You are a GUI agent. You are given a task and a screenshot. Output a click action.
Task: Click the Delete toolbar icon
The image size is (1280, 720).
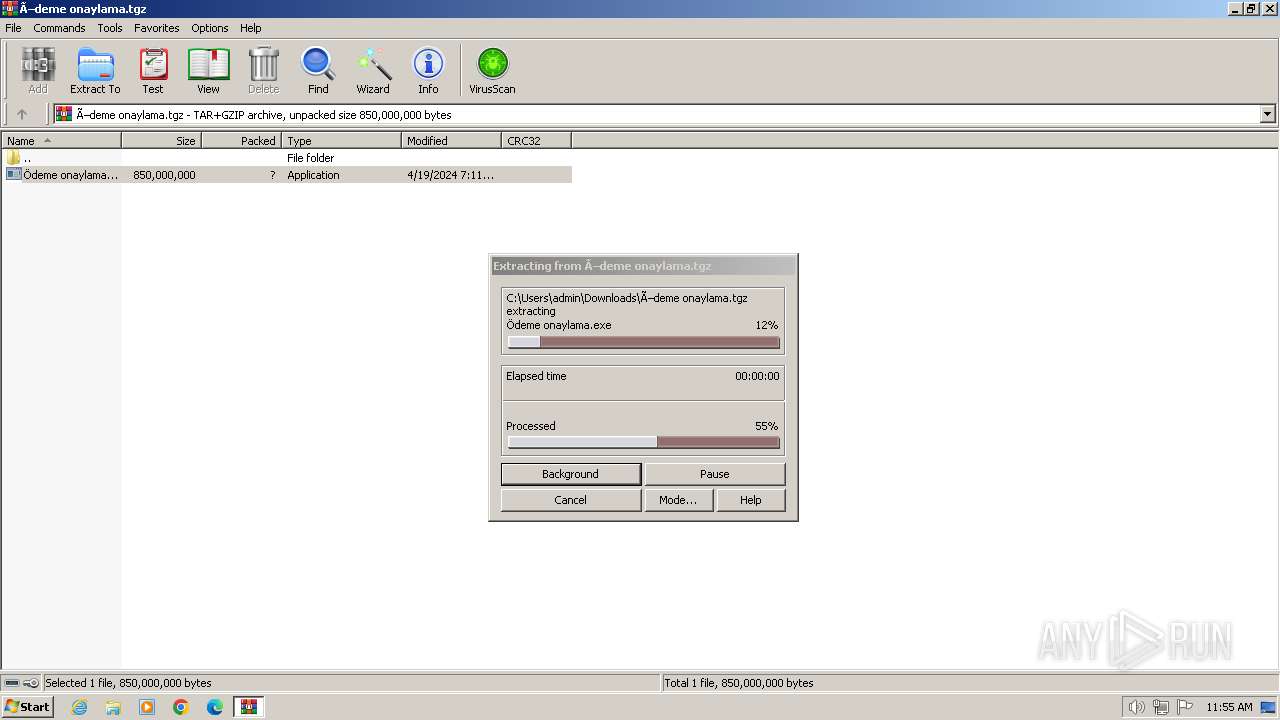pyautogui.click(x=263, y=71)
